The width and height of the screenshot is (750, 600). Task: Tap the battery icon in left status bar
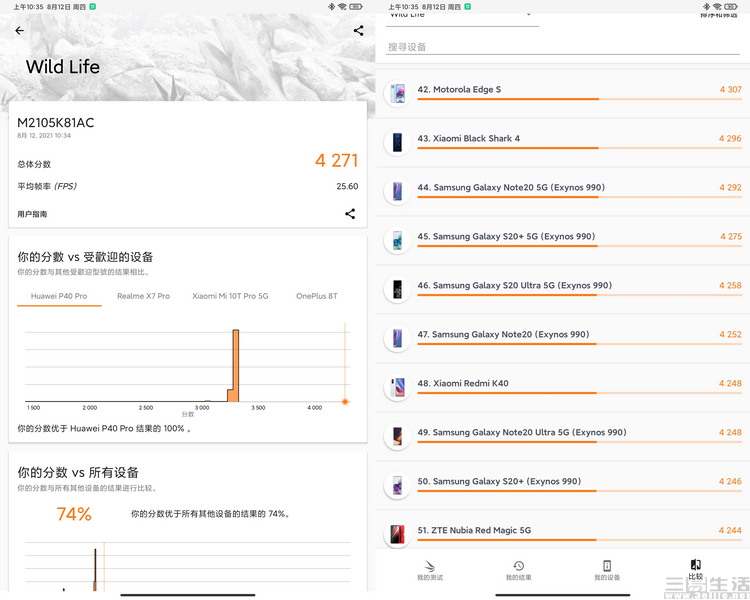tap(355, 7)
